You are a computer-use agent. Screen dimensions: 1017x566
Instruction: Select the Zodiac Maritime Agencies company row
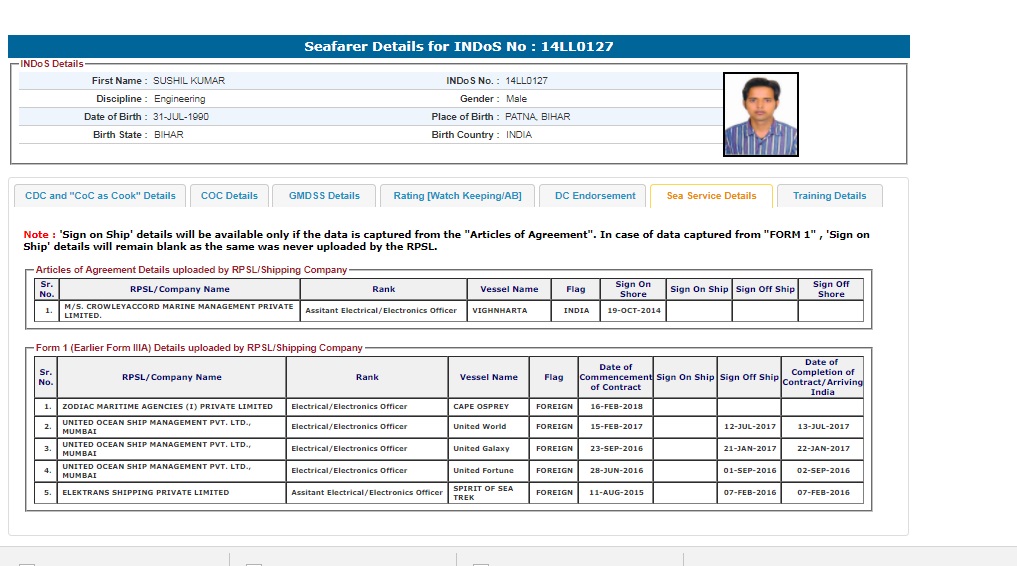click(167, 407)
